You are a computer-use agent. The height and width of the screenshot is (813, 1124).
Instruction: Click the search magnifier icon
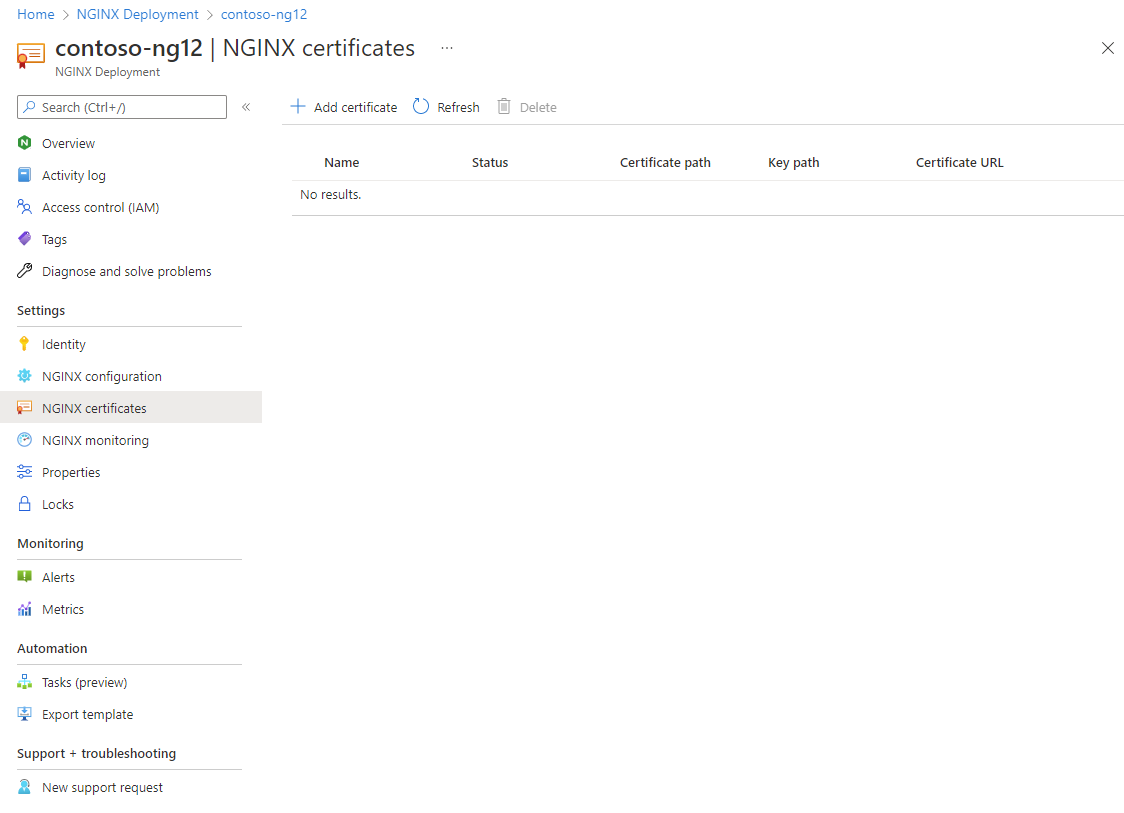tap(29, 107)
